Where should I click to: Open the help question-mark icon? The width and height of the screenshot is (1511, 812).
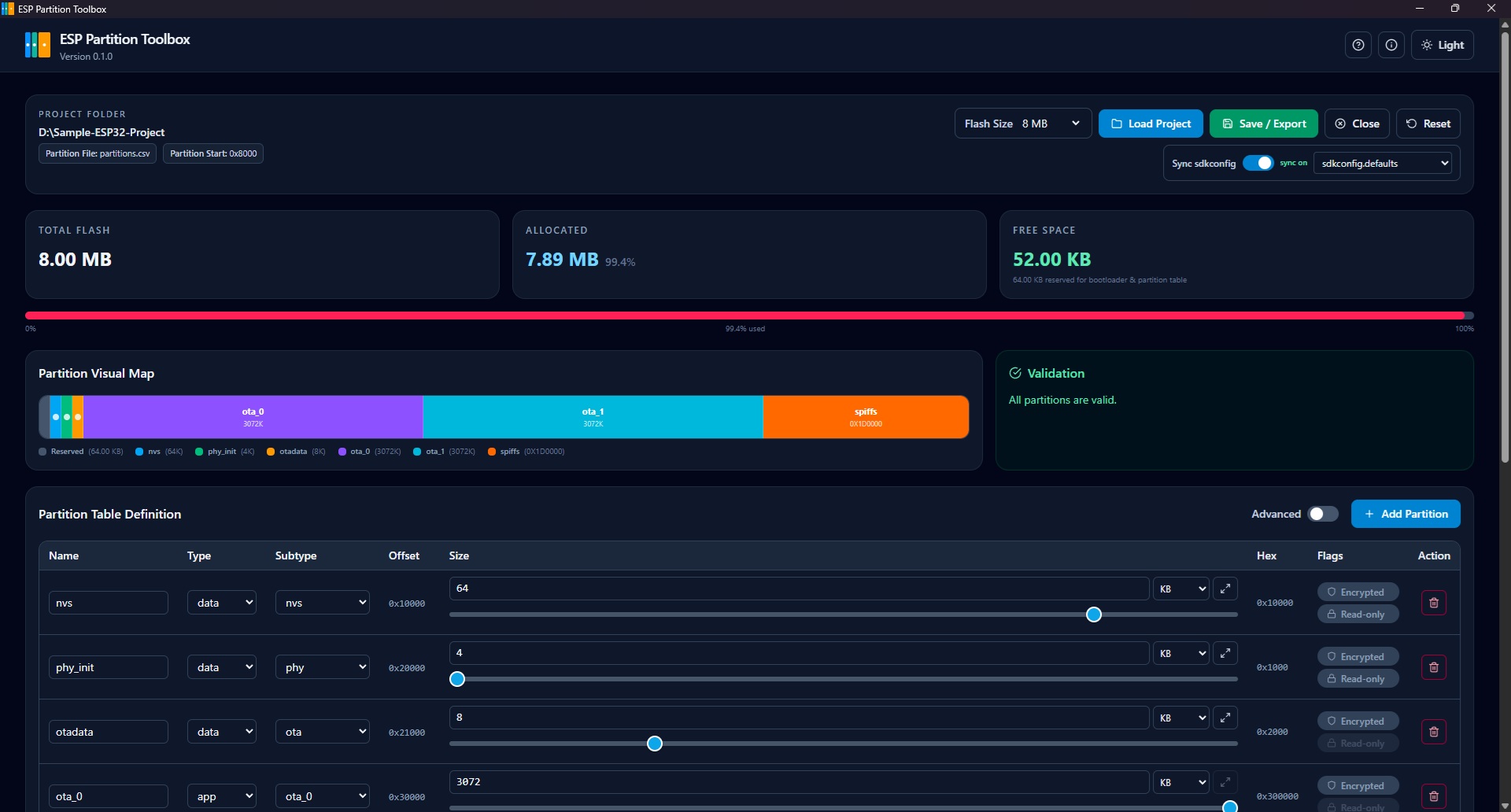click(1358, 45)
